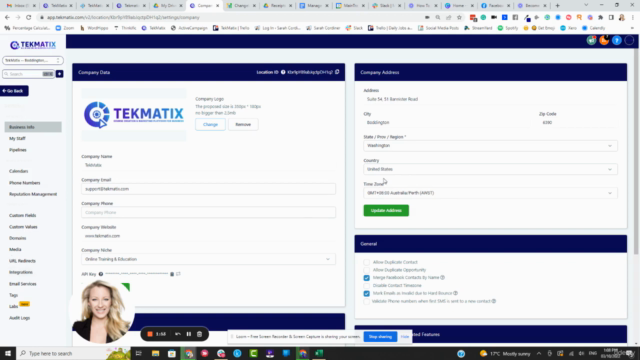Uncheck Mark Emails as Invalid due to Hard Bounce
640x360 pixels.
click(367, 293)
